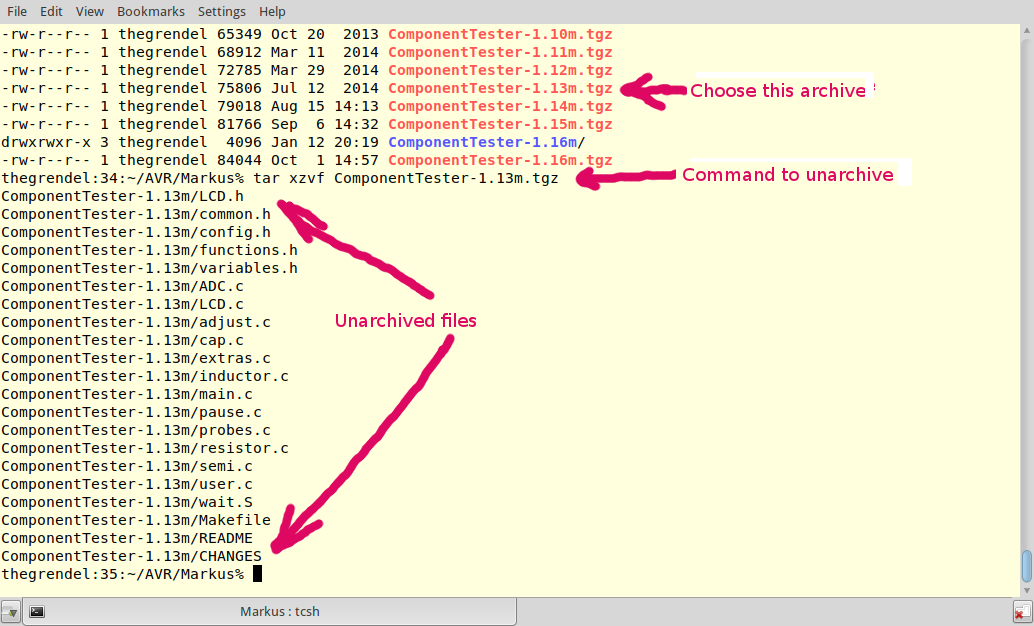This screenshot has height=626, width=1034.
Task: Expand the tab-list dropdown arrow beside new-tab button
Action: click(x=12, y=614)
